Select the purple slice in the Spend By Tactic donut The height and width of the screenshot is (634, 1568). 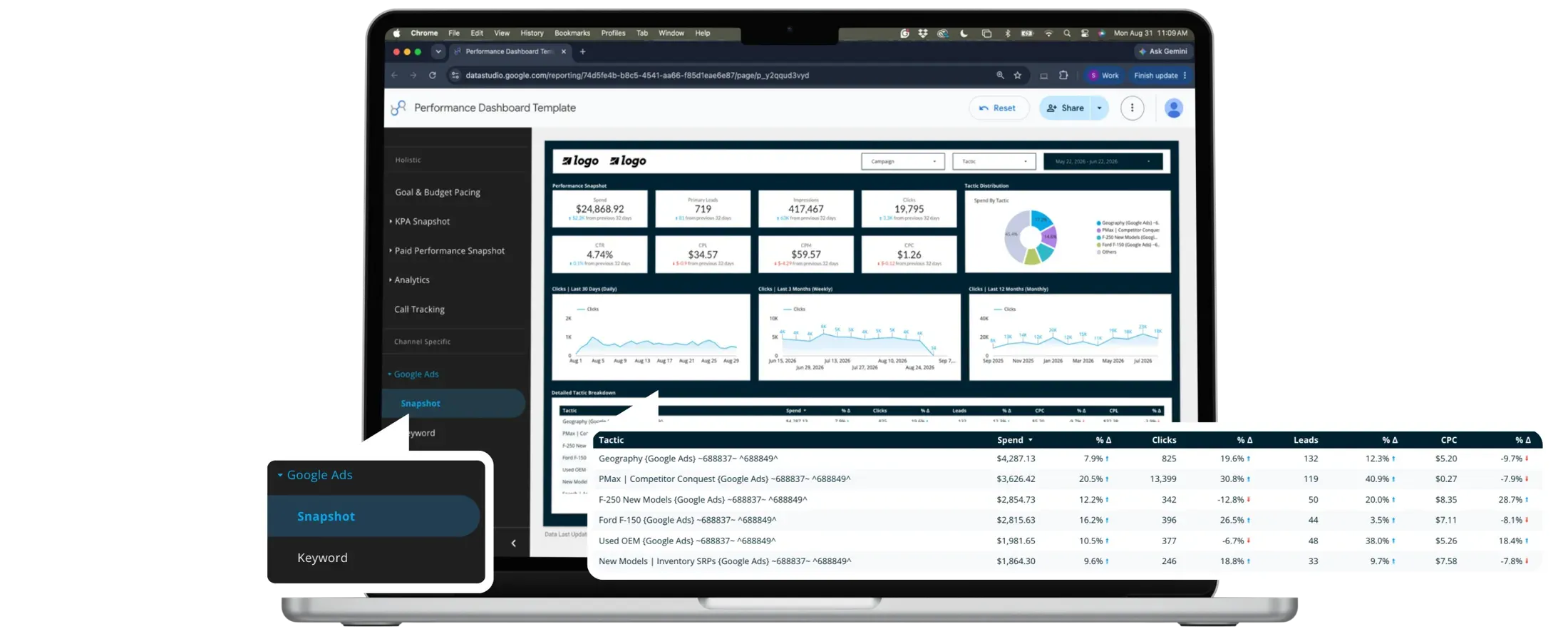(1048, 235)
